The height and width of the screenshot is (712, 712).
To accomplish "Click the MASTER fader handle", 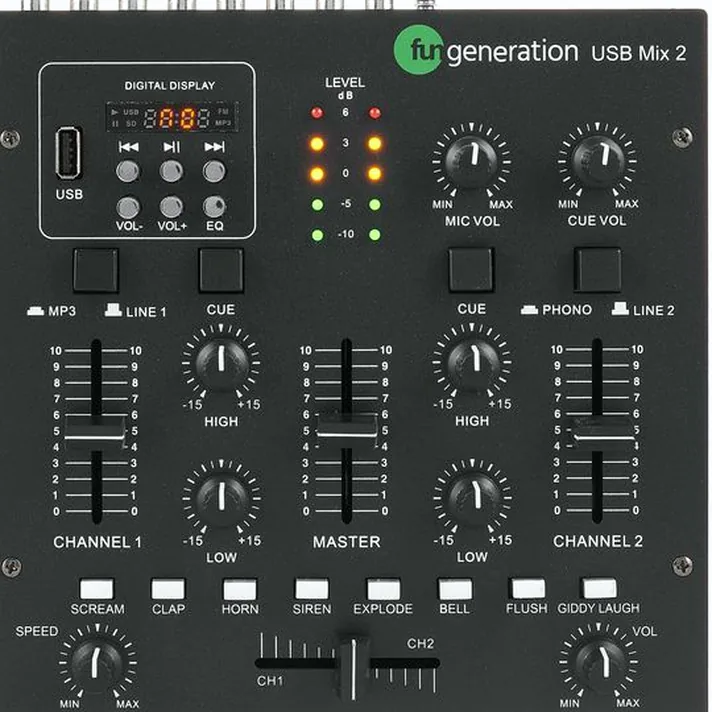I will pyautogui.click(x=346, y=429).
